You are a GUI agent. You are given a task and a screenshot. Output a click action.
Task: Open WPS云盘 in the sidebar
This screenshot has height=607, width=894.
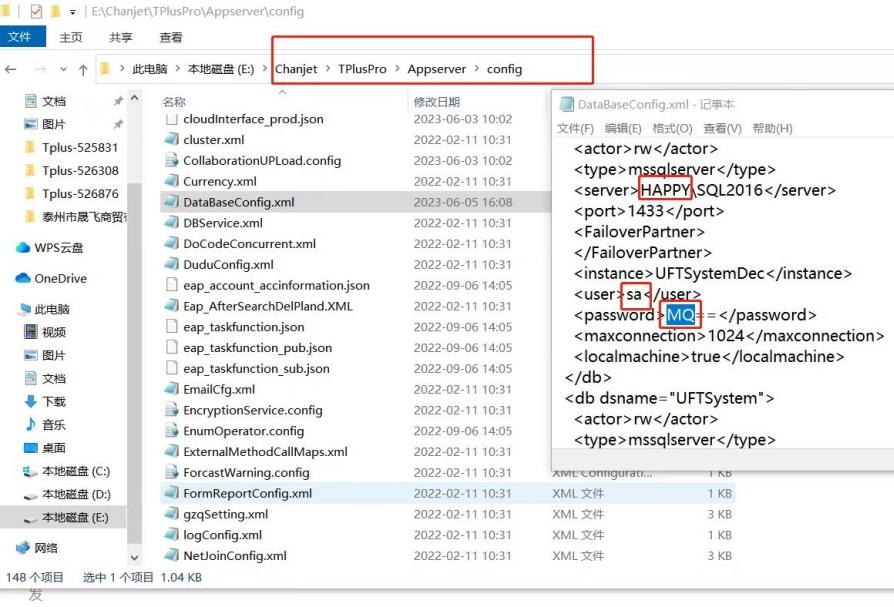[x=58, y=248]
